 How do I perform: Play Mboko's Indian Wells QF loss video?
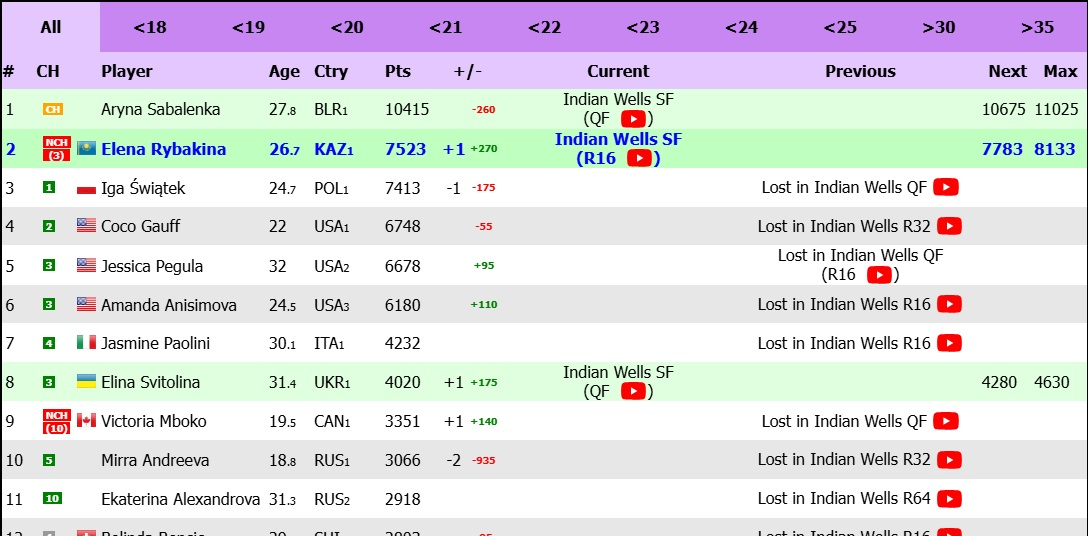click(x=946, y=421)
